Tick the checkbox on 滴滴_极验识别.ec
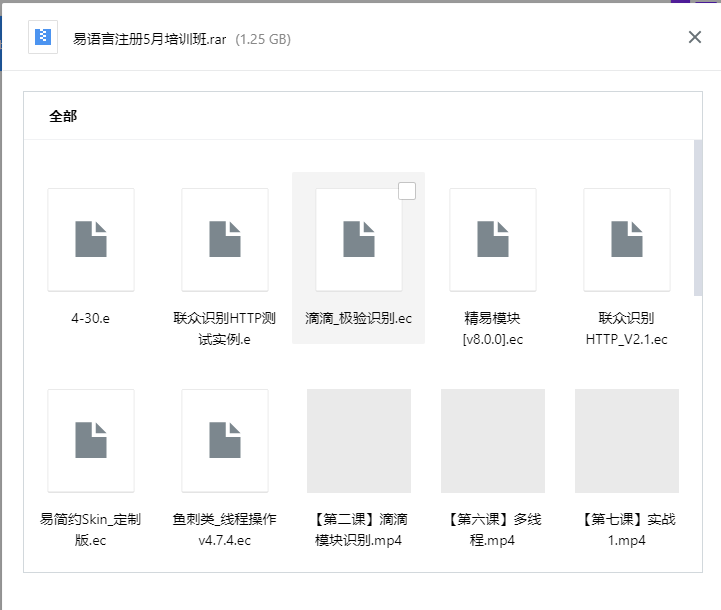Viewport: 721px width, 610px height. pos(407,191)
